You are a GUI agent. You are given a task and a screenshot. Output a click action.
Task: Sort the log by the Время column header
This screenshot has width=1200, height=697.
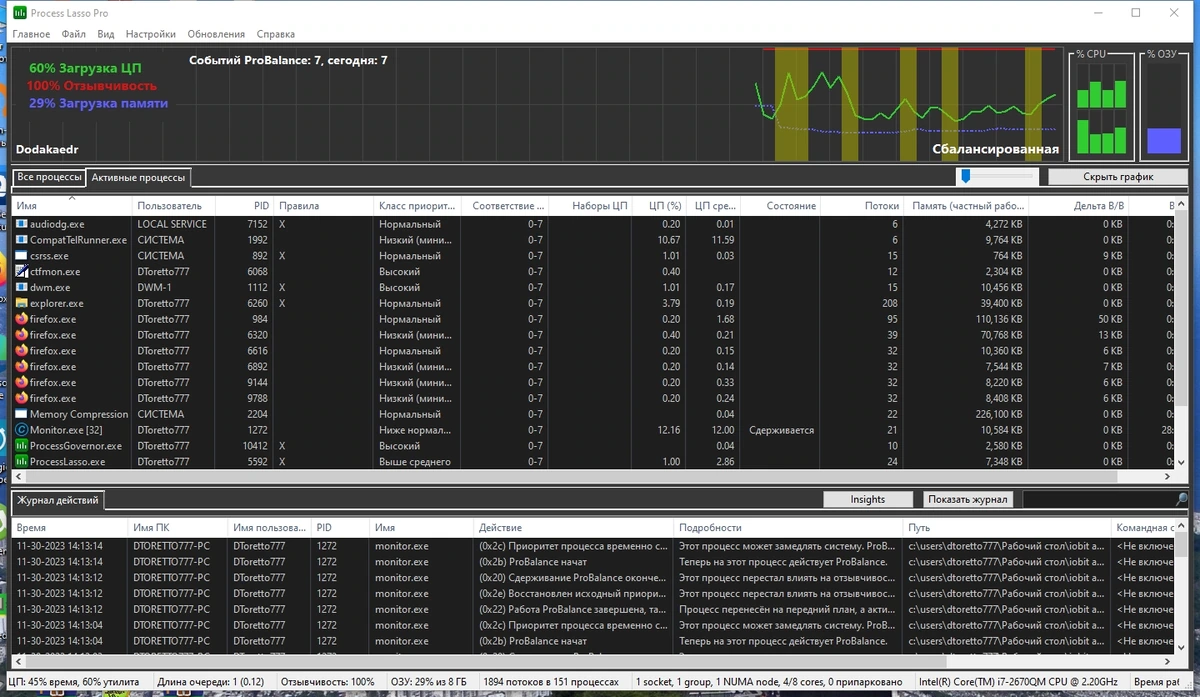click(70, 527)
